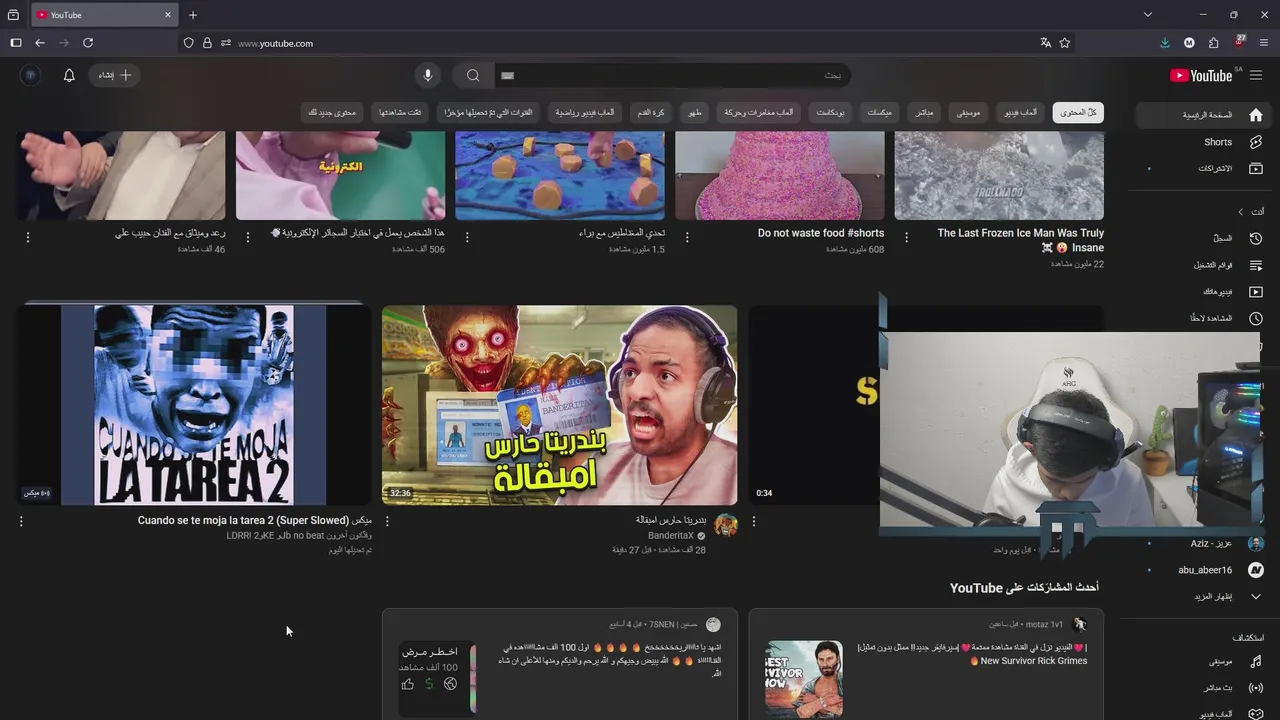Open the motaz 1v1 post author avatar
The image size is (1280, 720).
(x=1079, y=624)
